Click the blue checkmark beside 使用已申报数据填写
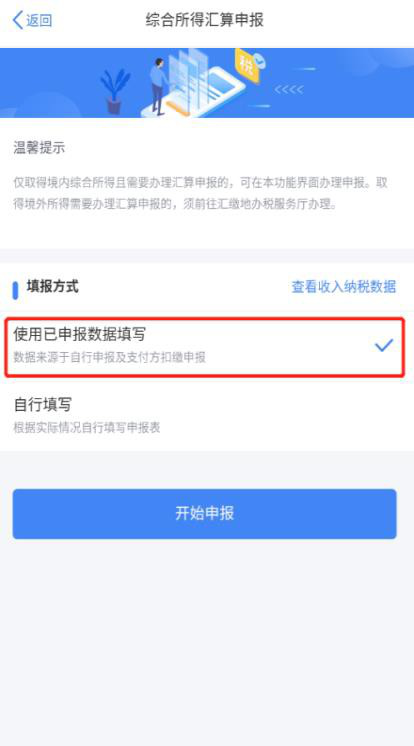 pos(384,345)
